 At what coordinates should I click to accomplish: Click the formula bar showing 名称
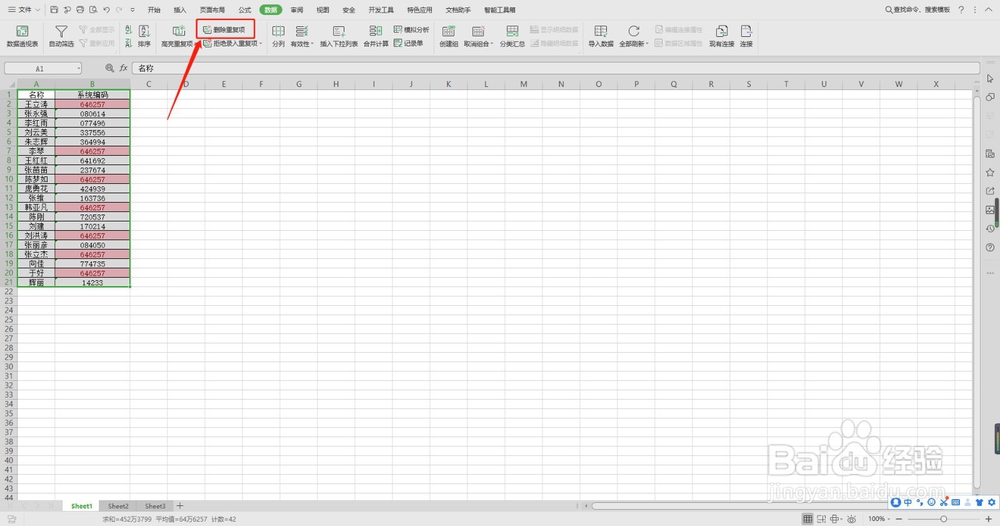pos(555,68)
